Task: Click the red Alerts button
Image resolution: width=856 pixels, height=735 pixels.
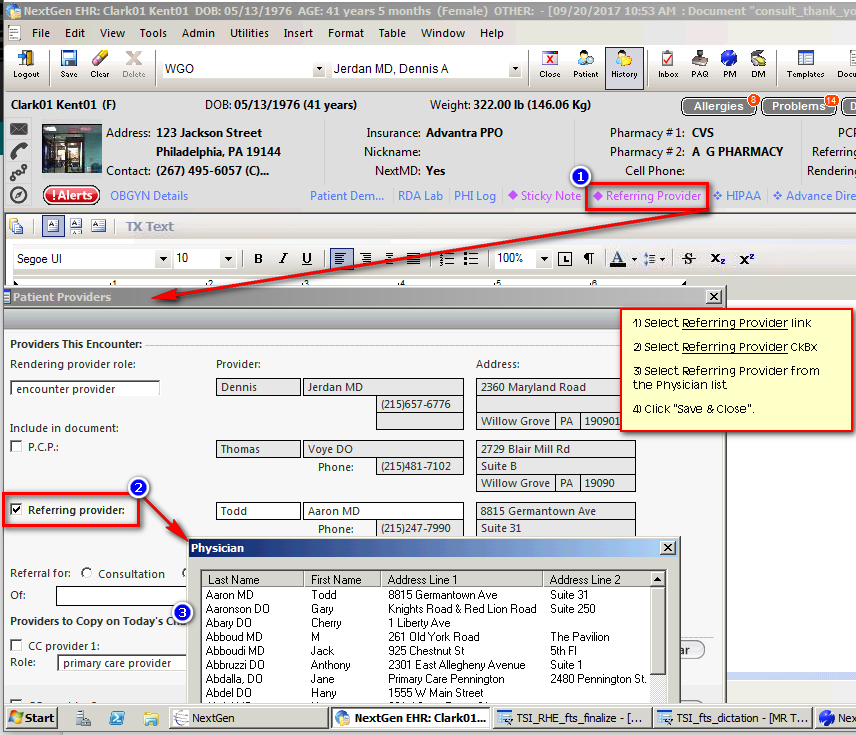Action: click(x=72, y=195)
